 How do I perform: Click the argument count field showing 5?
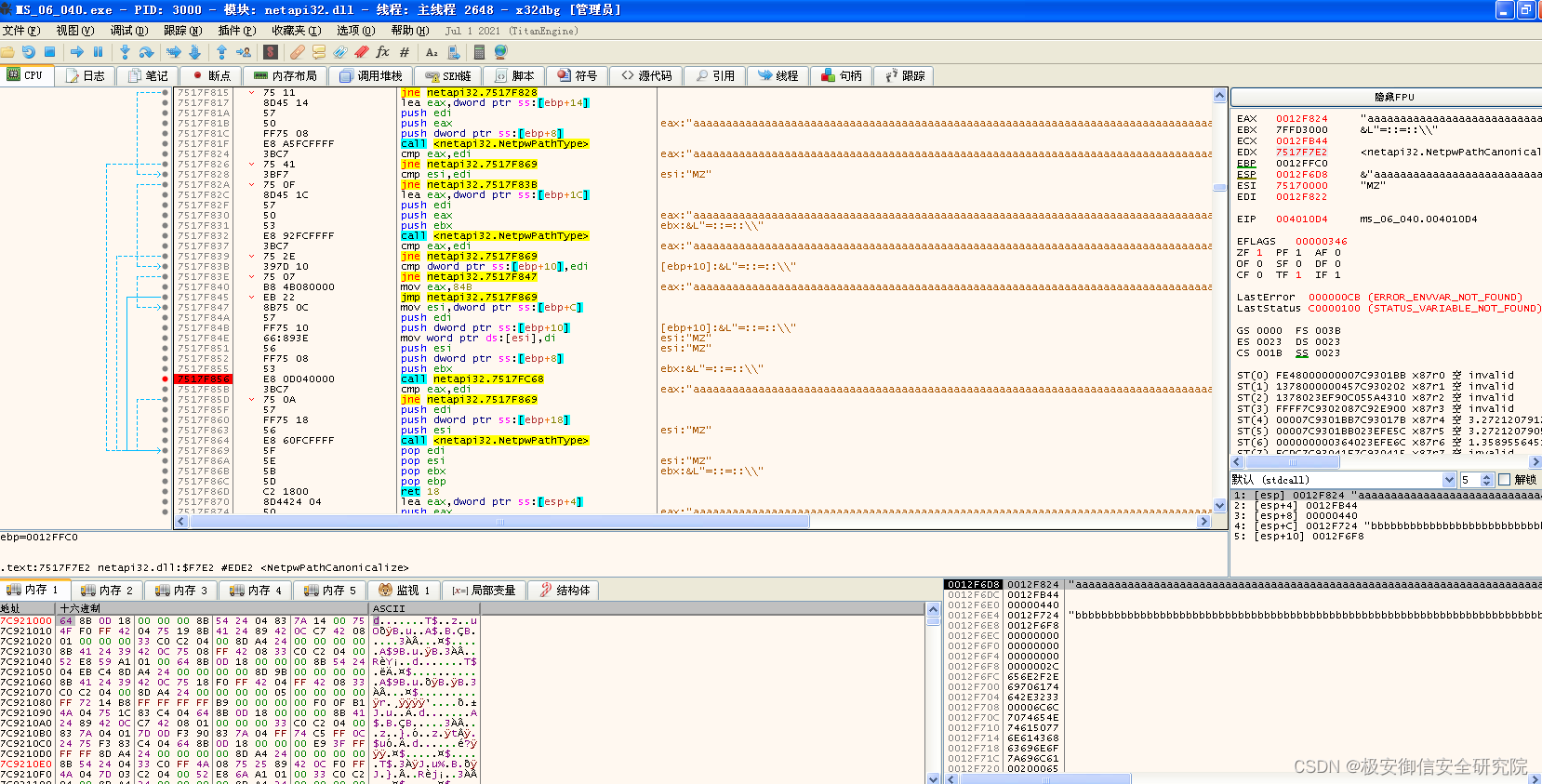coord(1469,480)
